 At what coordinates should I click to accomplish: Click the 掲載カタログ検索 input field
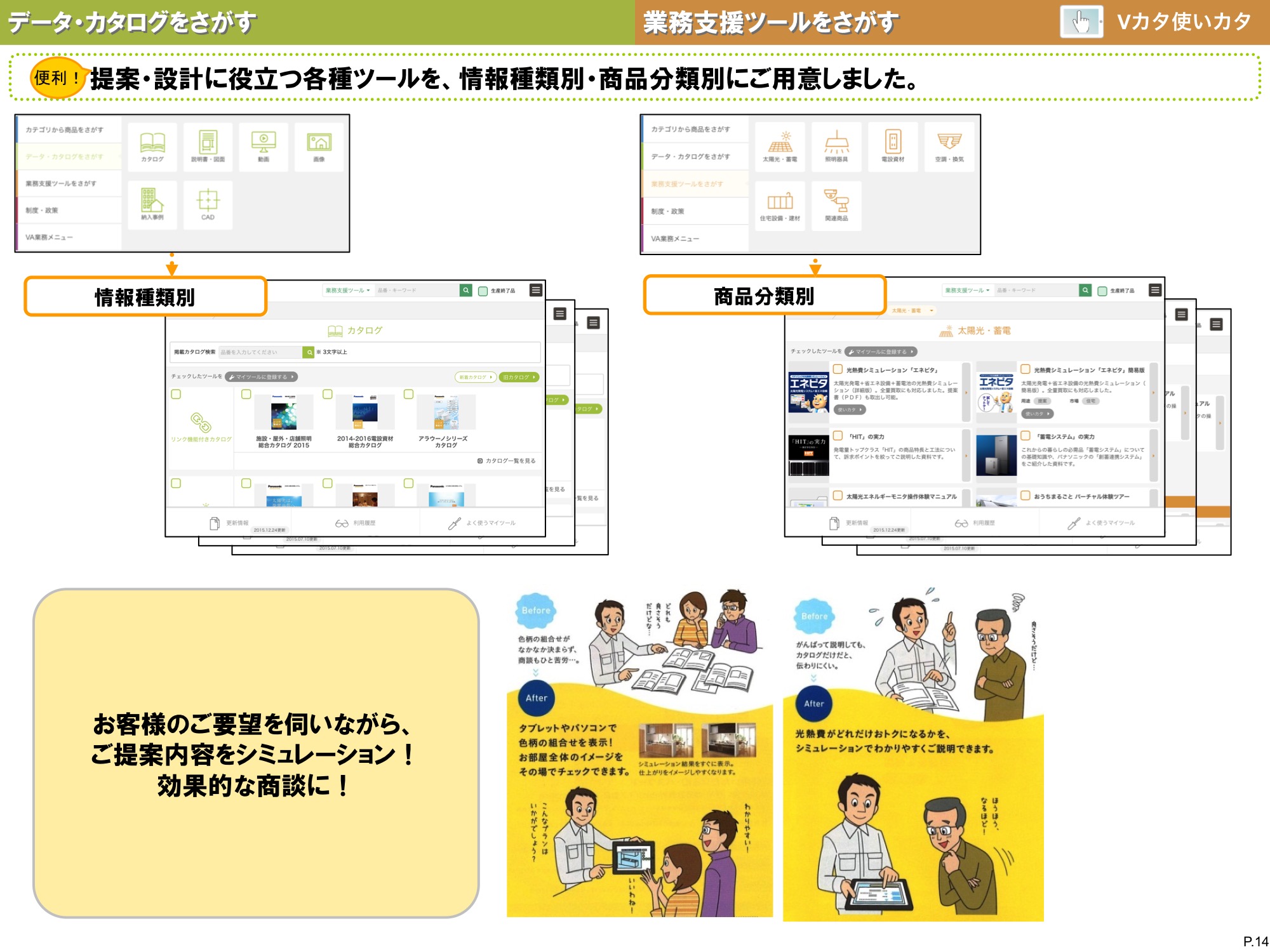pos(260,352)
